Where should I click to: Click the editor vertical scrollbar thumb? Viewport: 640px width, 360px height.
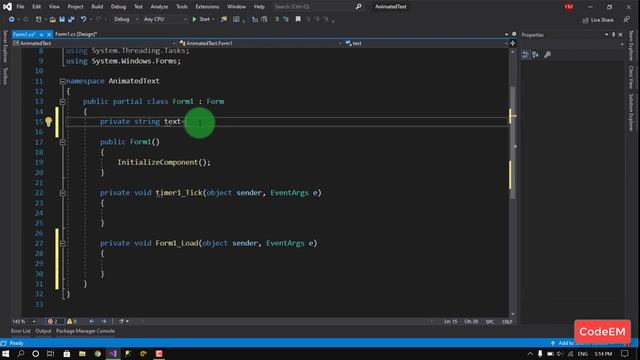(512, 142)
